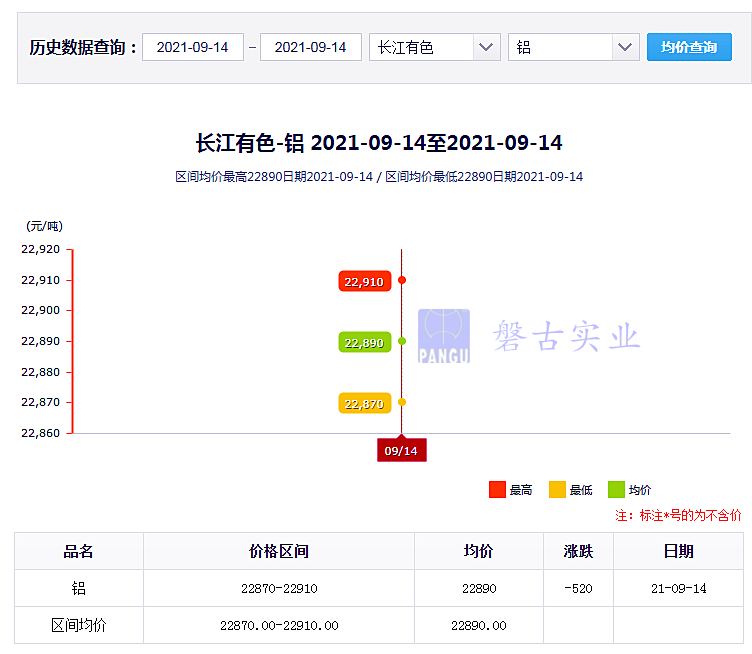This screenshot has width=752, height=654.
Task: Click the 22890.00 interval average cell
Action: pyautogui.click(x=479, y=625)
